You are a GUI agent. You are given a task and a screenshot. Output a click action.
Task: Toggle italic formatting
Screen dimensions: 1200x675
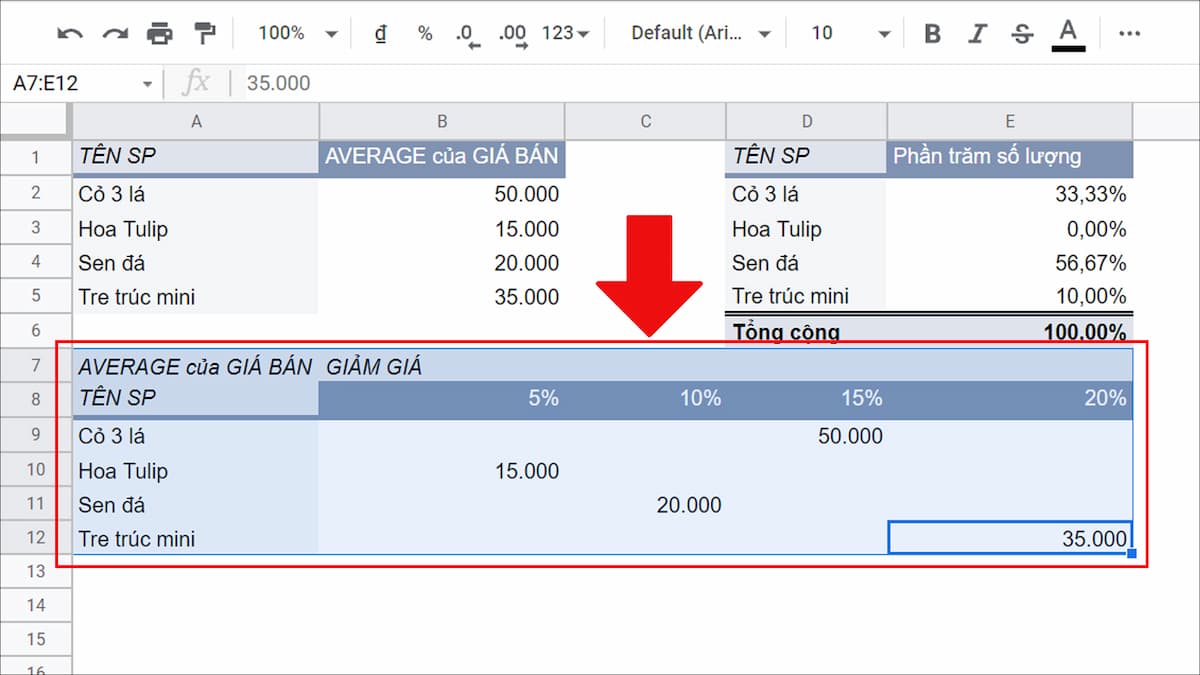[x=977, y=34]
